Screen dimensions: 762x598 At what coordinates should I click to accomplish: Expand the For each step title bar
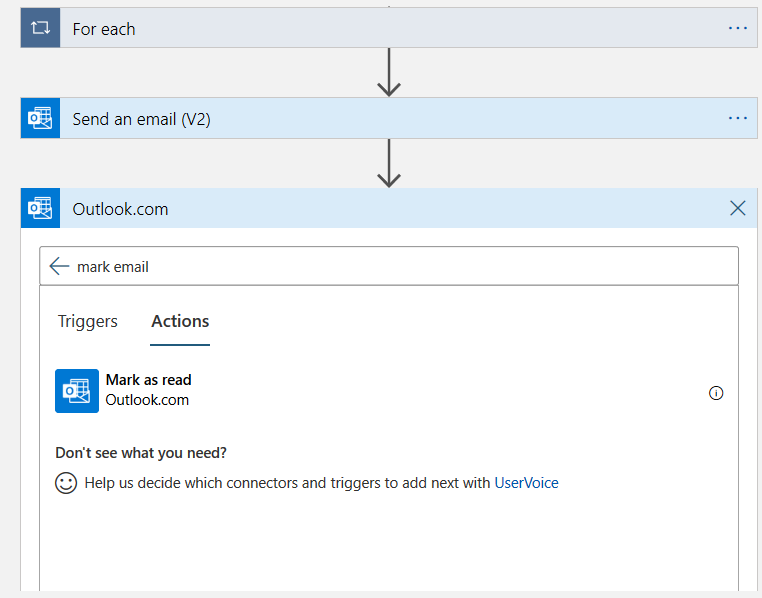click(380, 28)
